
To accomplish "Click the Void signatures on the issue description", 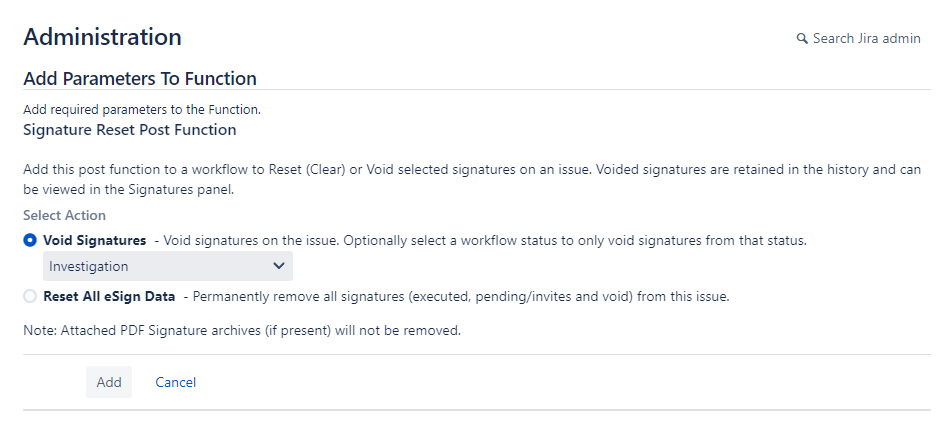I will (x=485, y=240).
